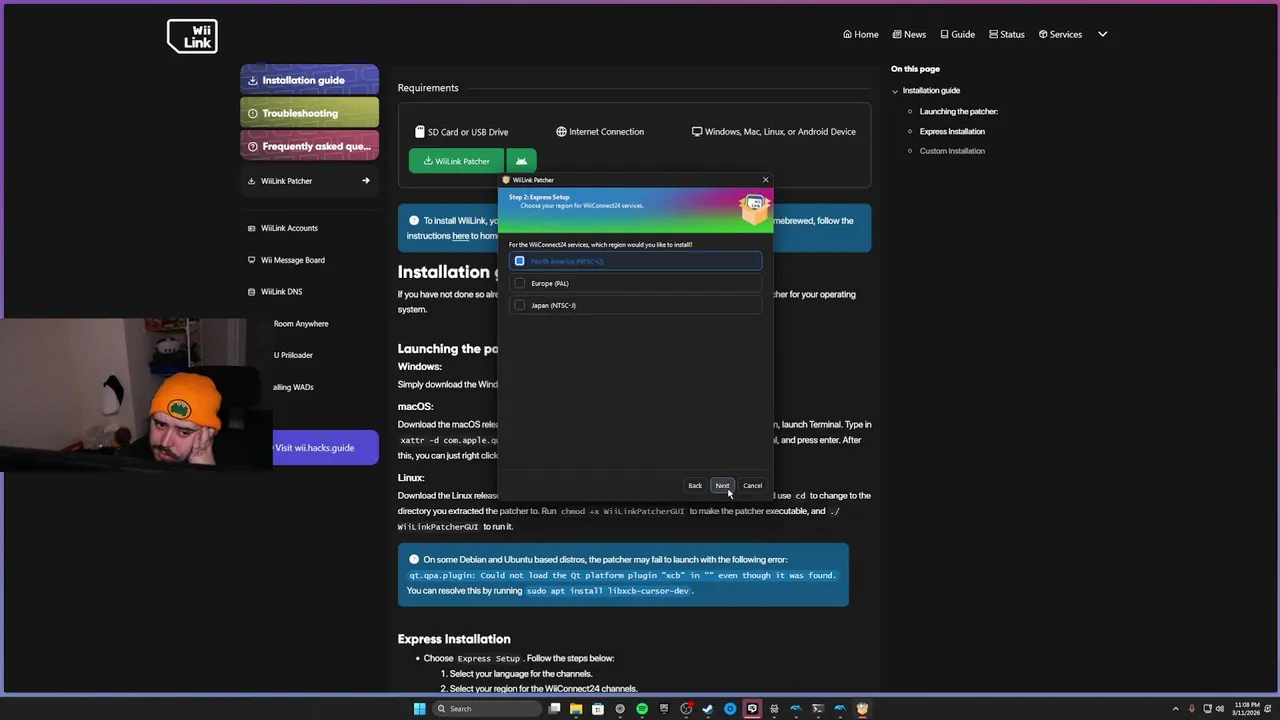Image resolution: width=1280 pixels, height=720 pixels.
Task: Click the WiiLink Patcher title bar icon
Action: coord(506,180)
